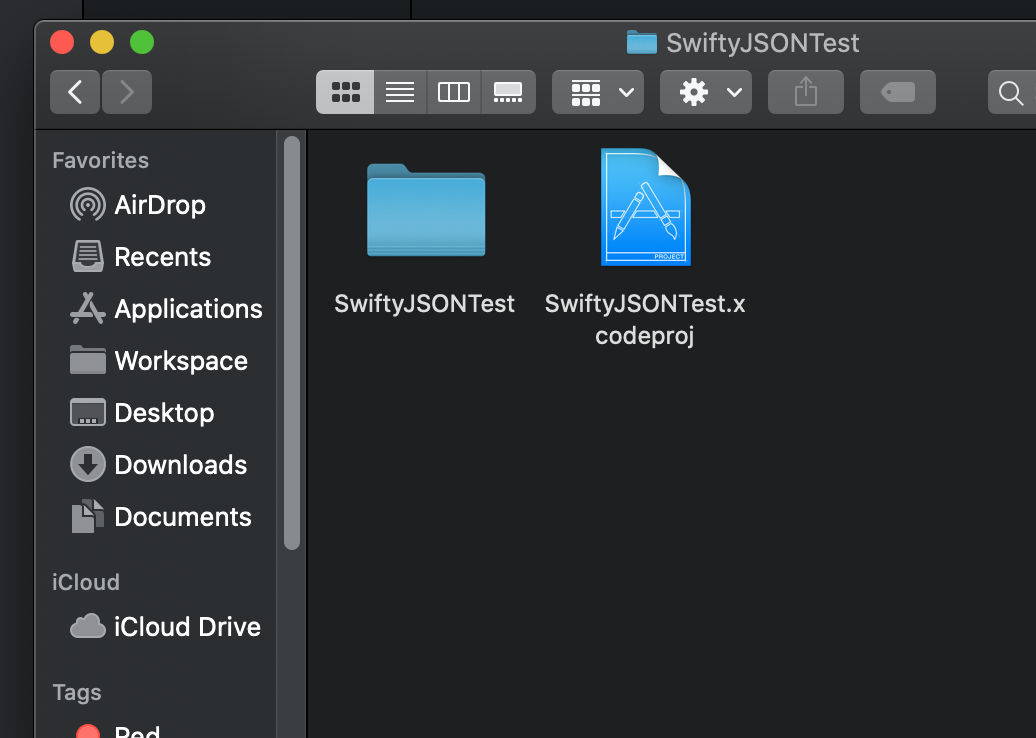Switch to icon view
1036x738 pixels.
(345, 92)
